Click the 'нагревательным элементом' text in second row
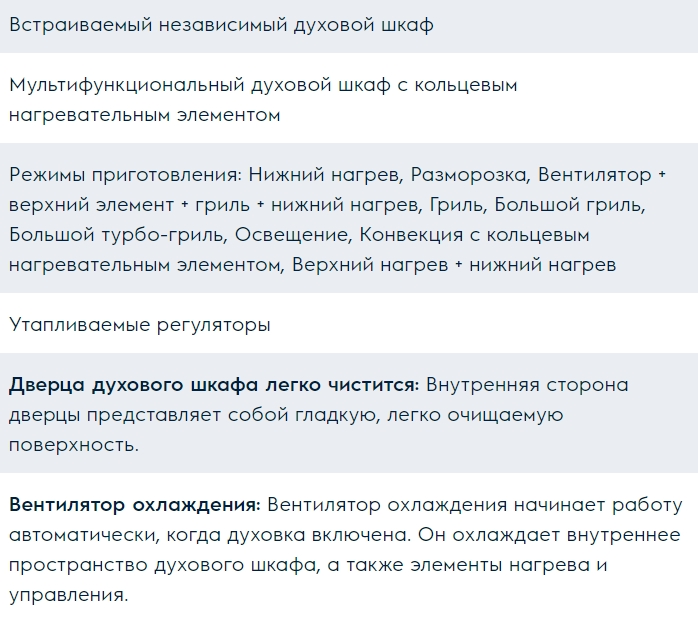Viewport: 698px width, 641px height. 144,115
